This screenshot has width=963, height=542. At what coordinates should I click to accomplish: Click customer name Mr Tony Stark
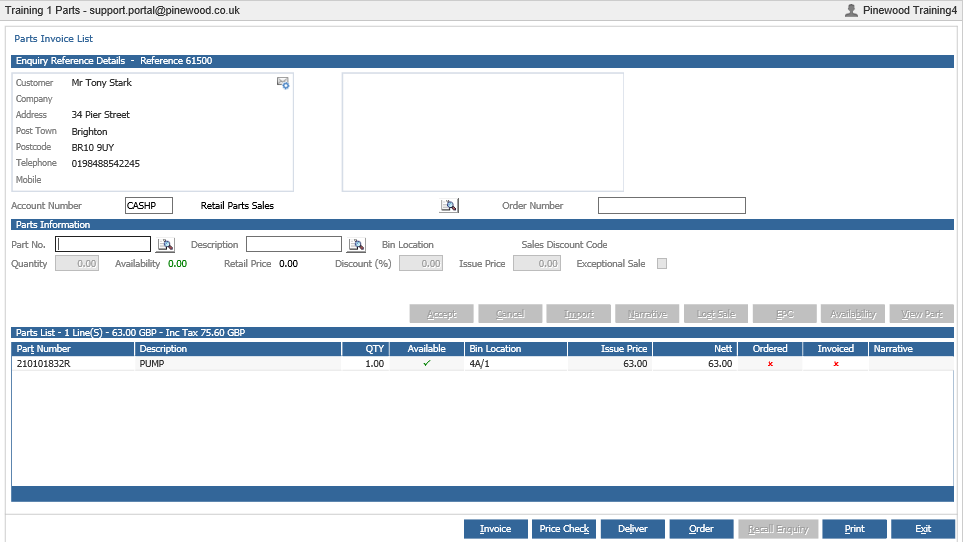click(101, 82)
